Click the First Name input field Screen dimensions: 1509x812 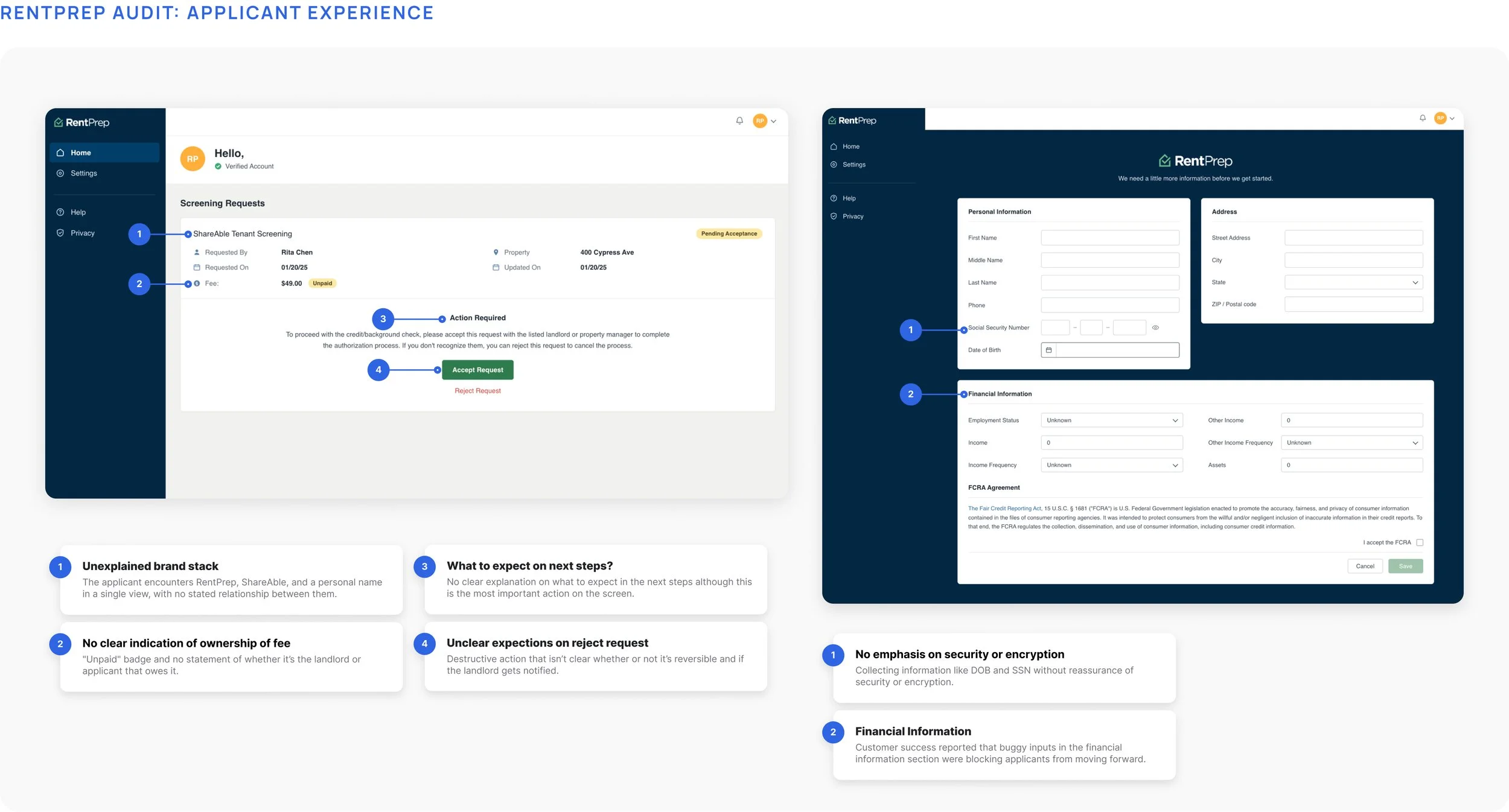pyautogui.click(x=1110, y=238)
